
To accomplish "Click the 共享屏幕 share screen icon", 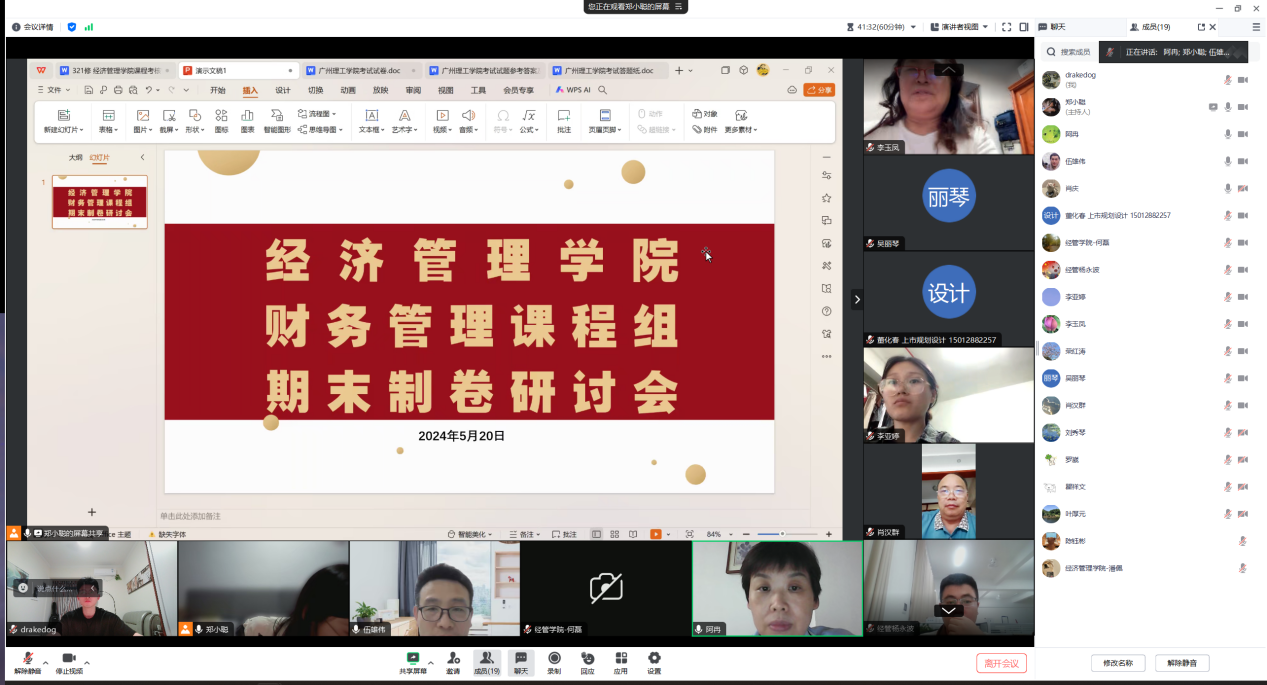I will pos(412,658).
